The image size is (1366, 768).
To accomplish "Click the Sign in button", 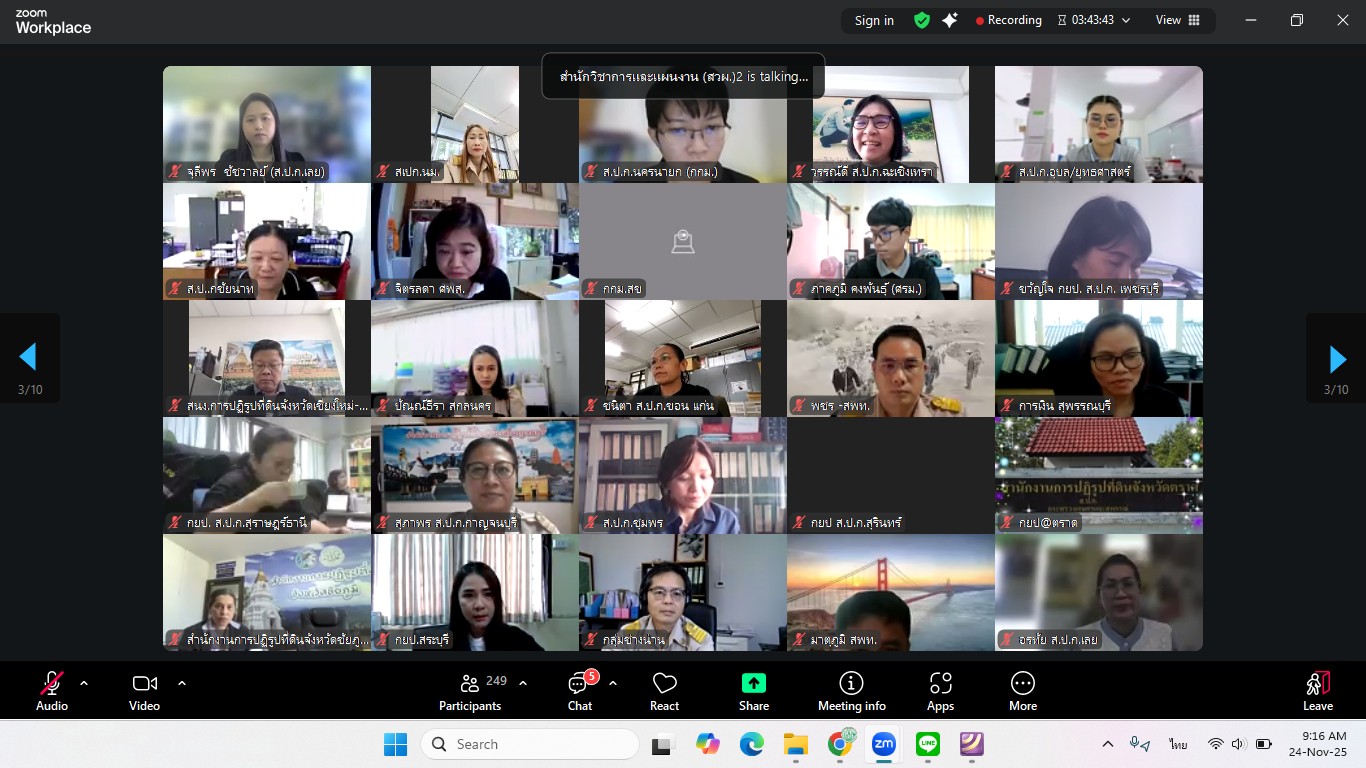I will pos(874,20).
